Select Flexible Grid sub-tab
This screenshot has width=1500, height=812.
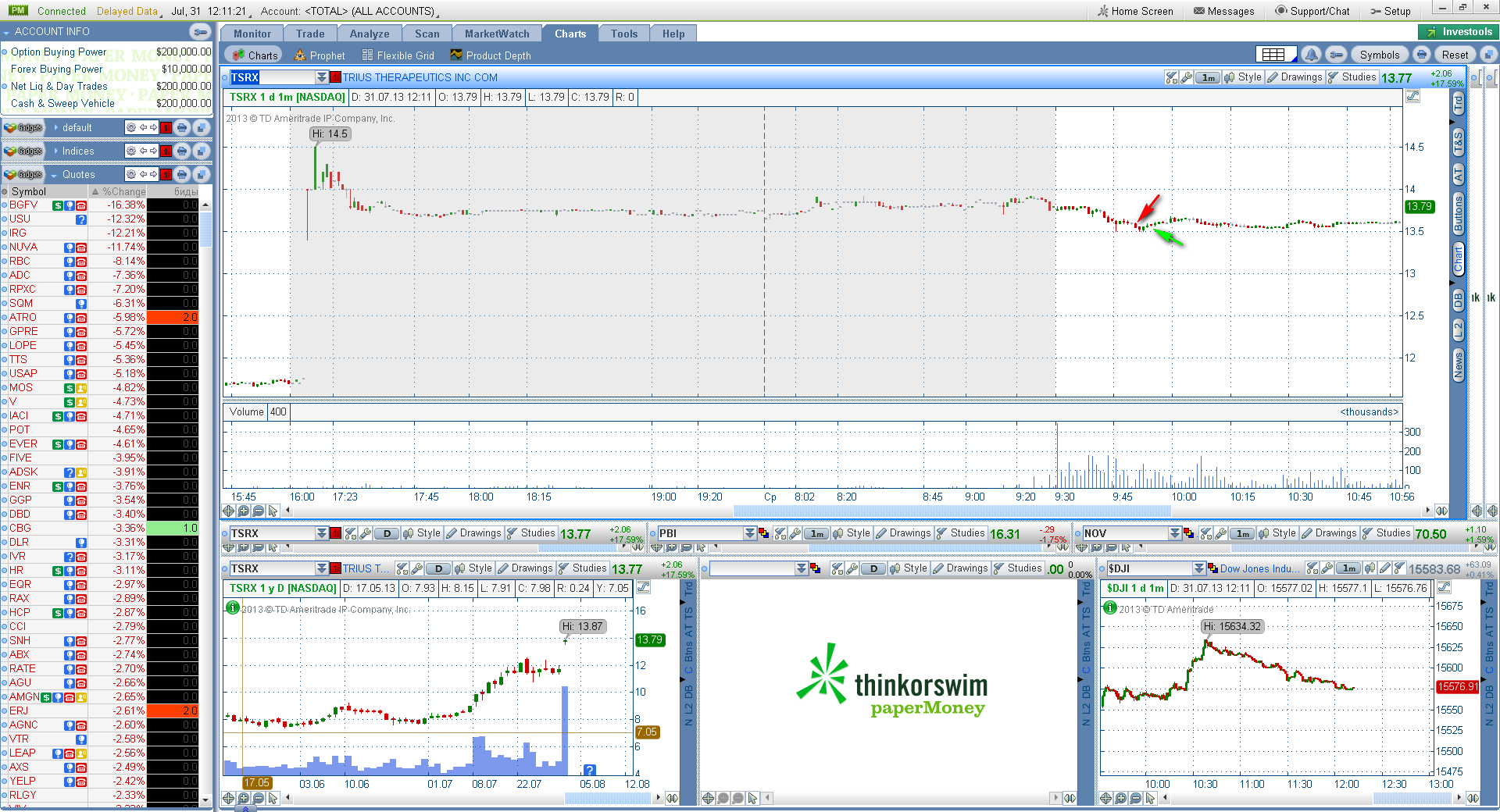(x=397, y=55)
